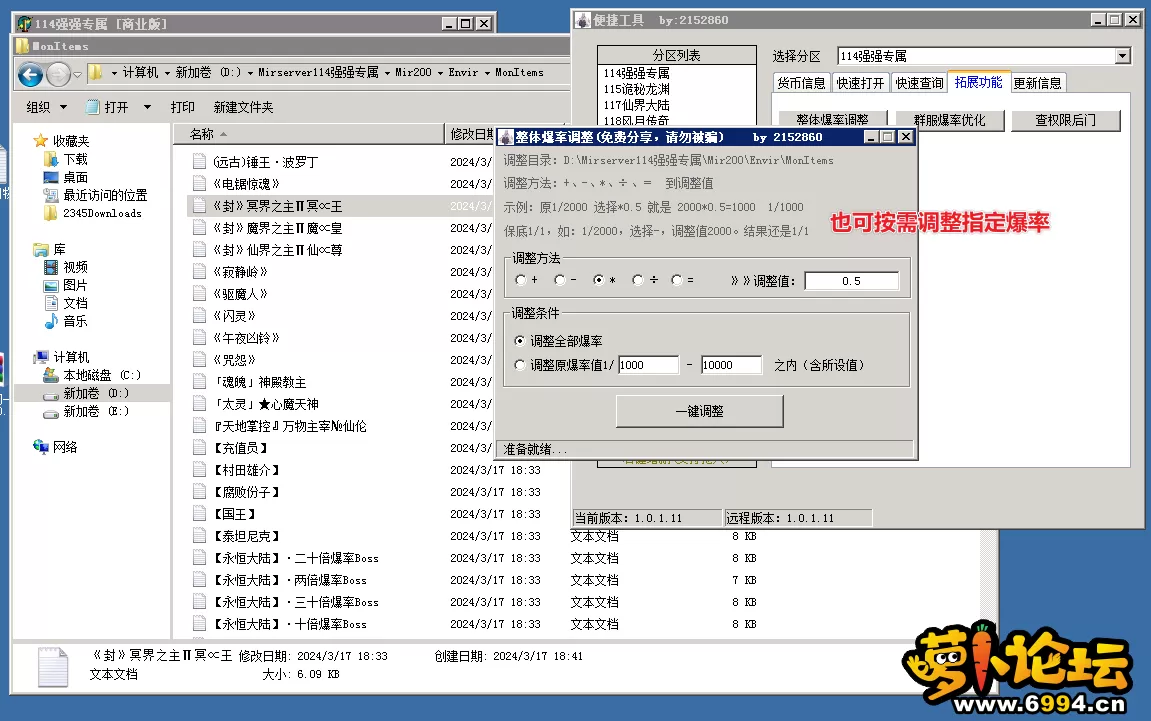Switch to the 快速查询 tab

(919, 83)
